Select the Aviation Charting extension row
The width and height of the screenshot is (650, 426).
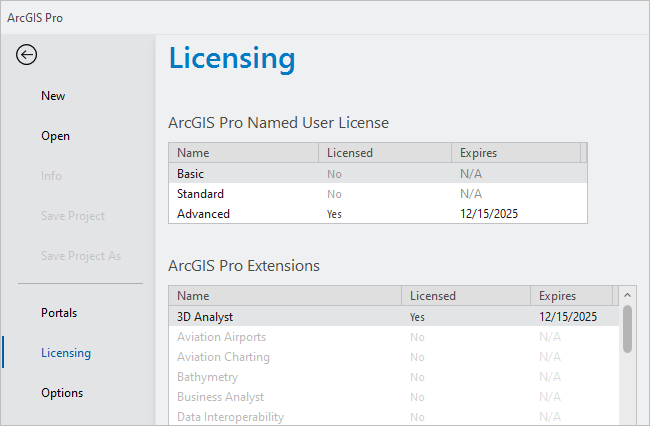[394, 357]
